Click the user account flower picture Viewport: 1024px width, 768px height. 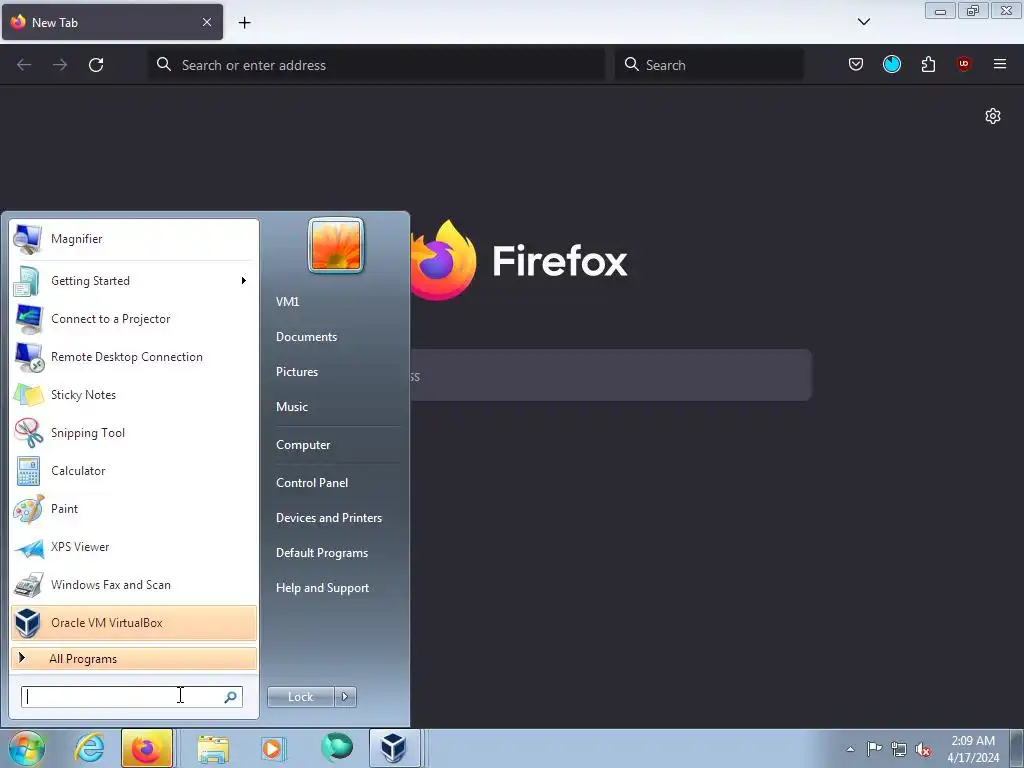click(336, 245)
